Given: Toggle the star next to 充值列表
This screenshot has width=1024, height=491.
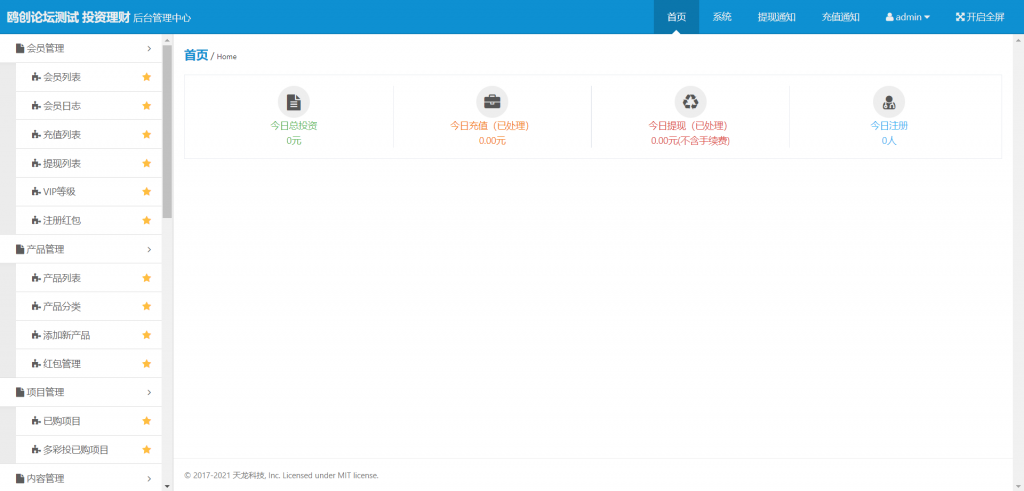Looking at the screenshot, I should pyautogui.click(x=147, y=135).
